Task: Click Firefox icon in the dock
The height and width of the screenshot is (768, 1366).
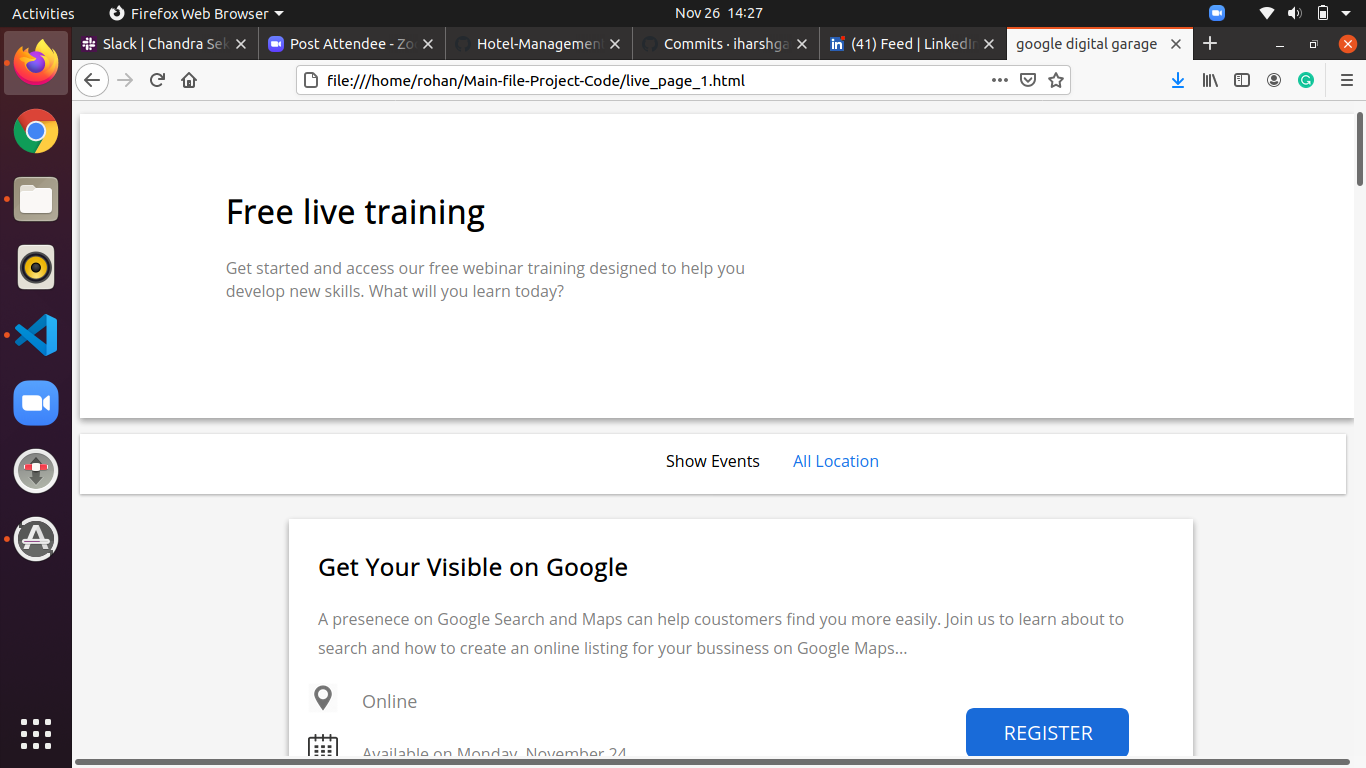Action: click(36, 63)
